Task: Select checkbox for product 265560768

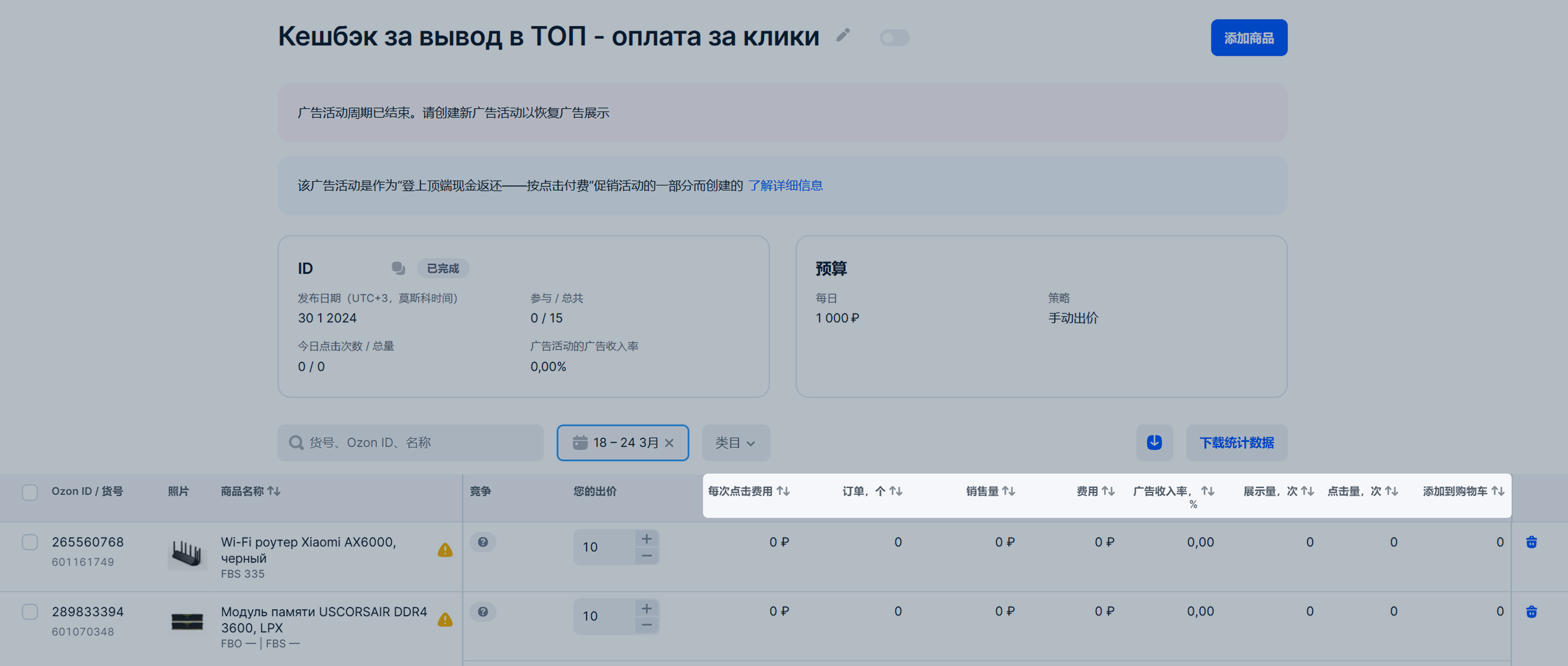Action: click(30, 542)
